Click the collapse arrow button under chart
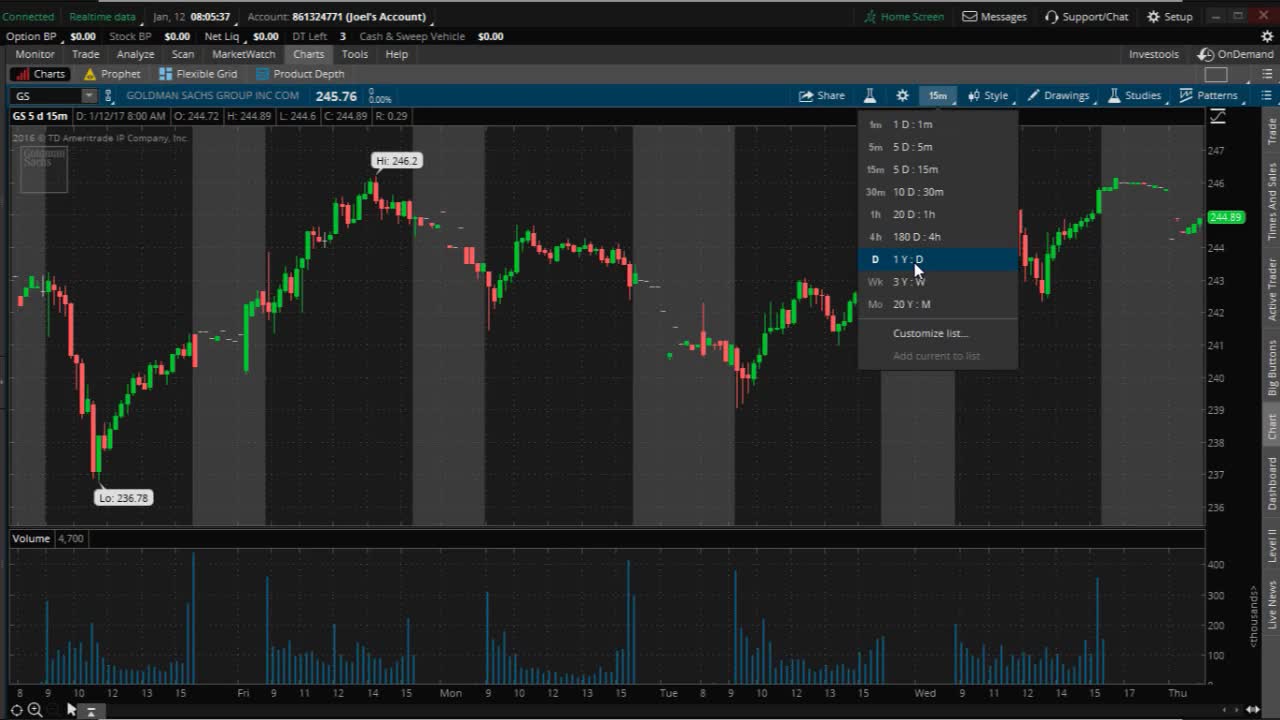This screenshot has width=1280, height=720. click(90, 711)
